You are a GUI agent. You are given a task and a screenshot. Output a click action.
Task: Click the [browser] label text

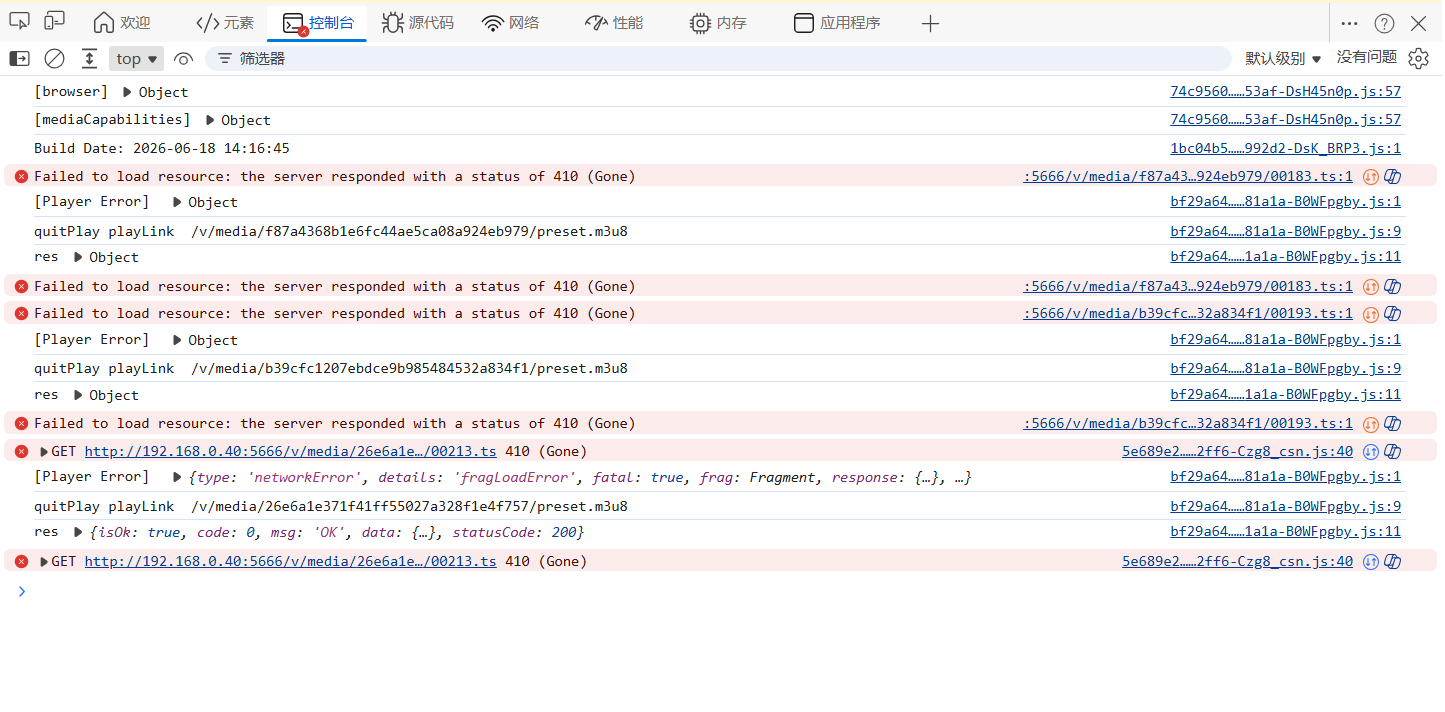[x=71, y=92]
